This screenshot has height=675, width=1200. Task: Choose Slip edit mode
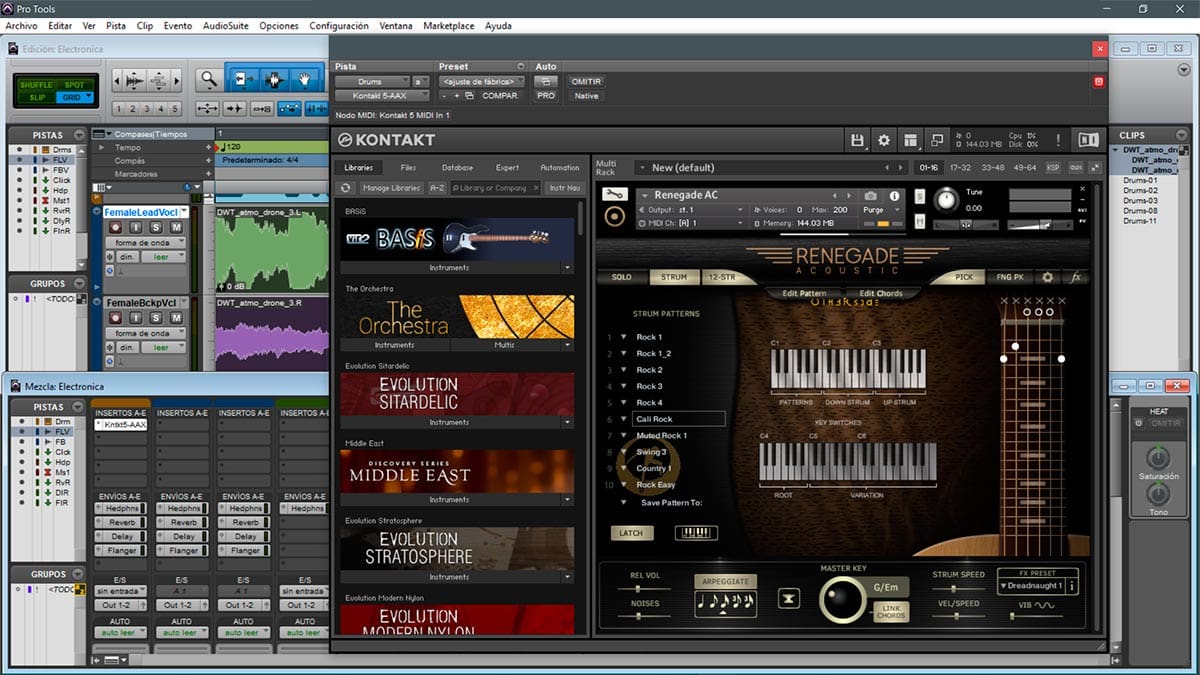[38, 97]
